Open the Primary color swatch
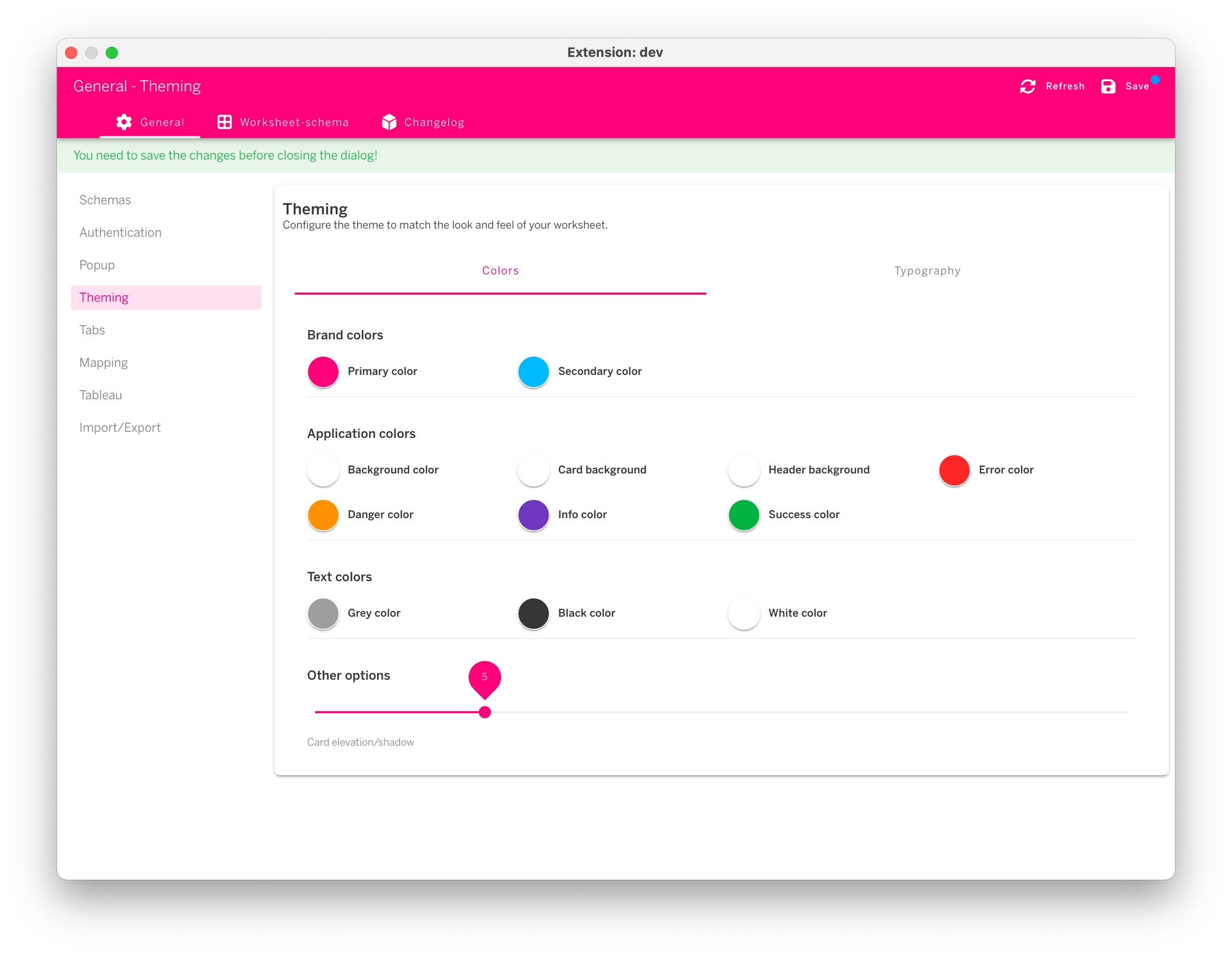The height and width of the screenshot is (955, 1232). click(x=322, y=372)
